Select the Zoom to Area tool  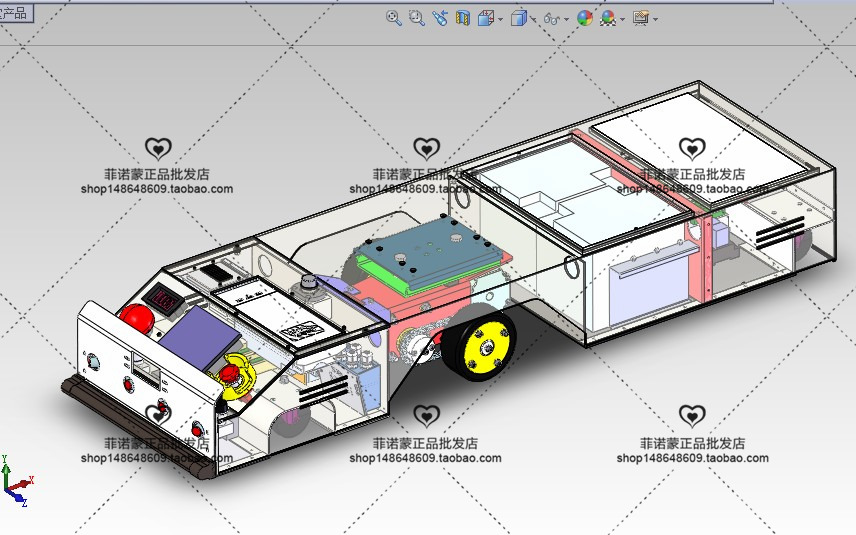point(417,18)
